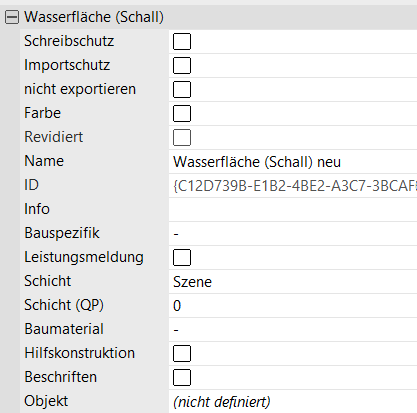The image size is (417, 413).
Task: Select the Schicht property label
Action: (x=48, y=281)
